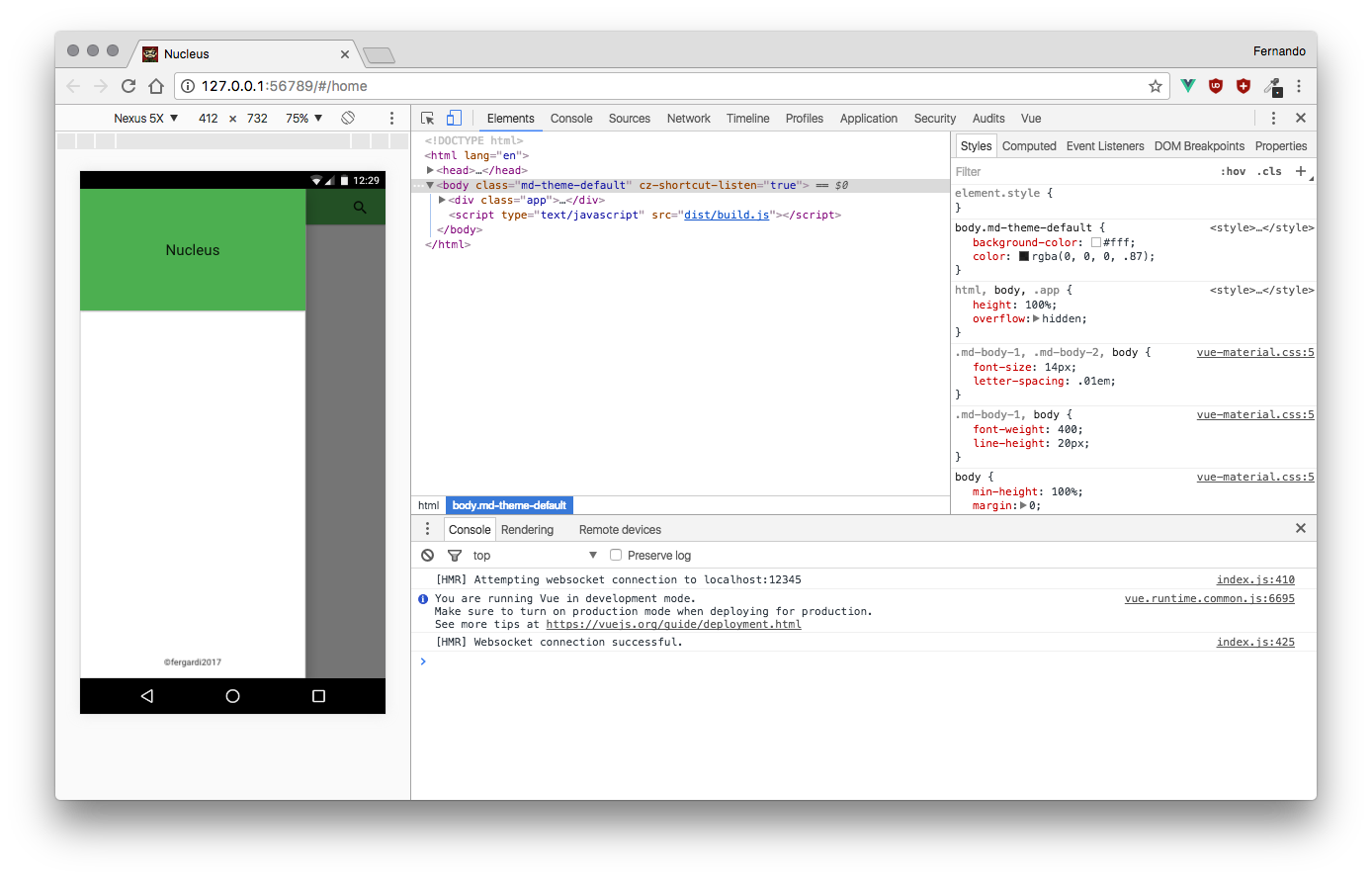Bookmark this page with the star icon
The image size is (1372, 879).
pos(1155,86)
